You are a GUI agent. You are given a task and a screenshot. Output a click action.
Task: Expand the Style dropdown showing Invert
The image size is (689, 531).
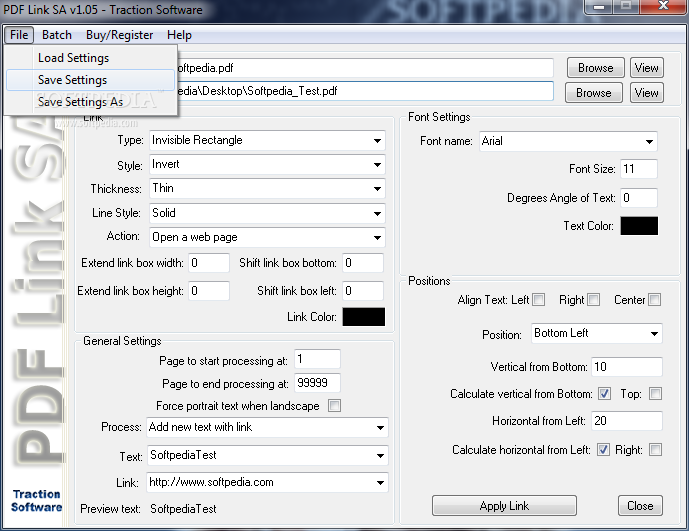[377, 165]
